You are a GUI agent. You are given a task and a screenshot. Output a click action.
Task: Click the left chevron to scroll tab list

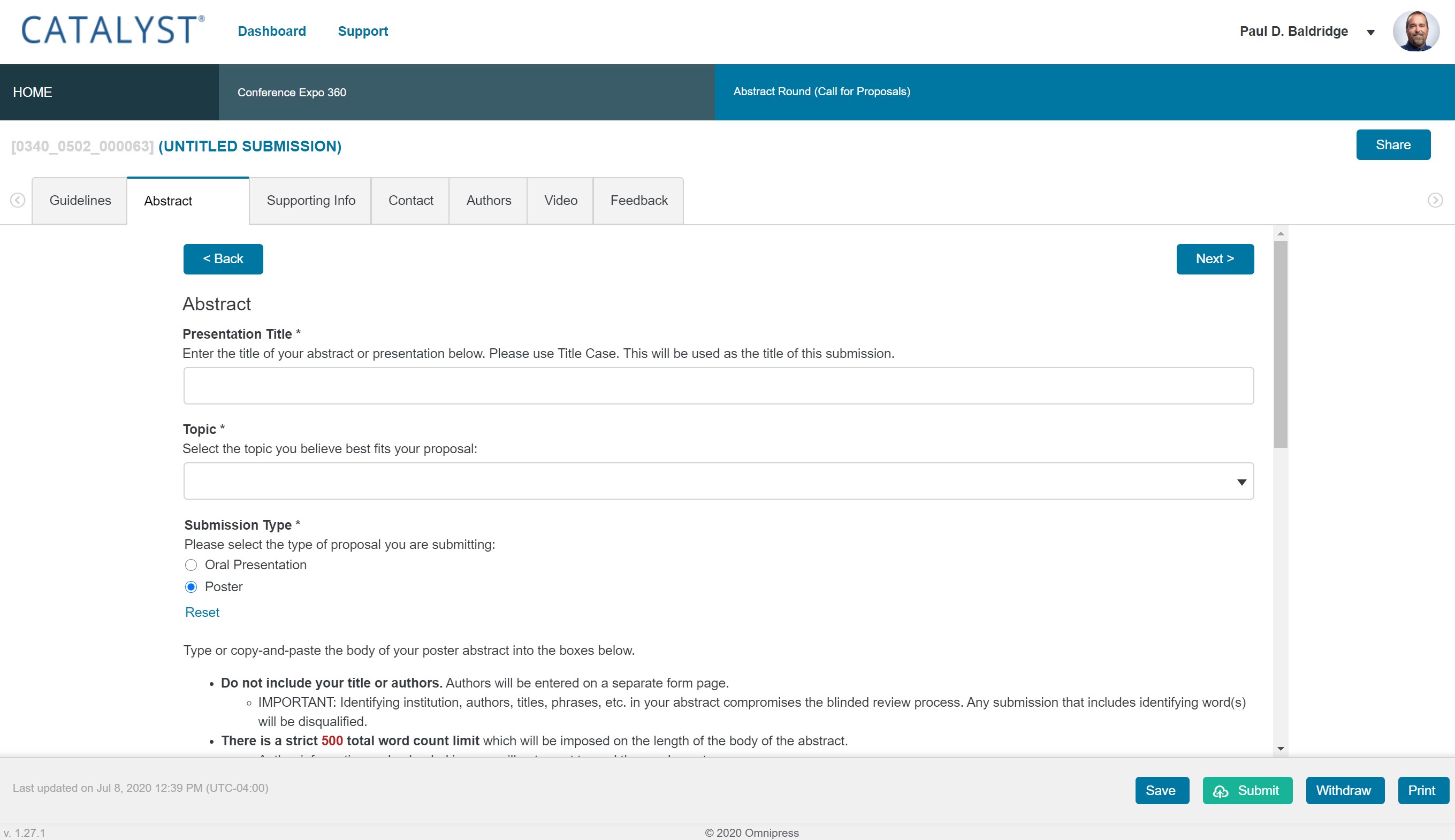click(x=17, y=200)
